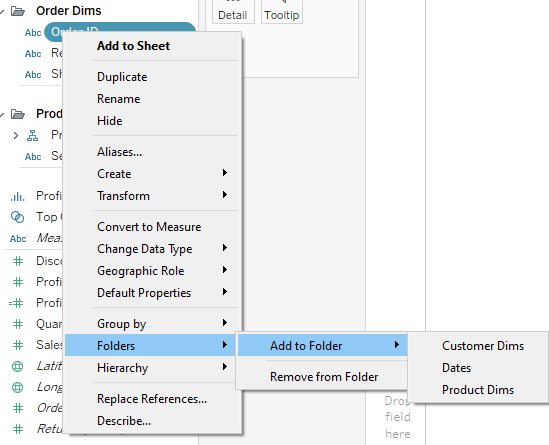This screenshot has height=445, width=549.
Task: Click the set icon beside Top field
Action: [x=18, y=217]
